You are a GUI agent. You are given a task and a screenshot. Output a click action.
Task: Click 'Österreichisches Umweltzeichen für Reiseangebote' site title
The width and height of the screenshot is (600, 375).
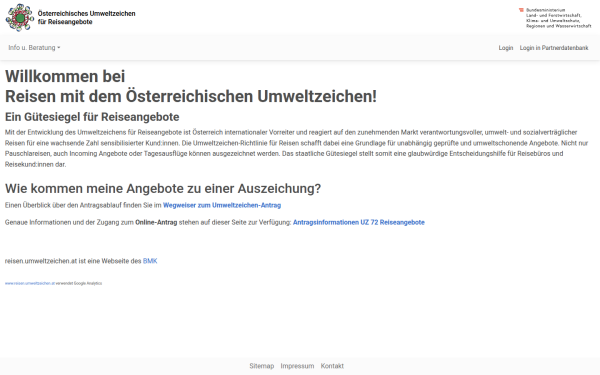click(86, 18)
